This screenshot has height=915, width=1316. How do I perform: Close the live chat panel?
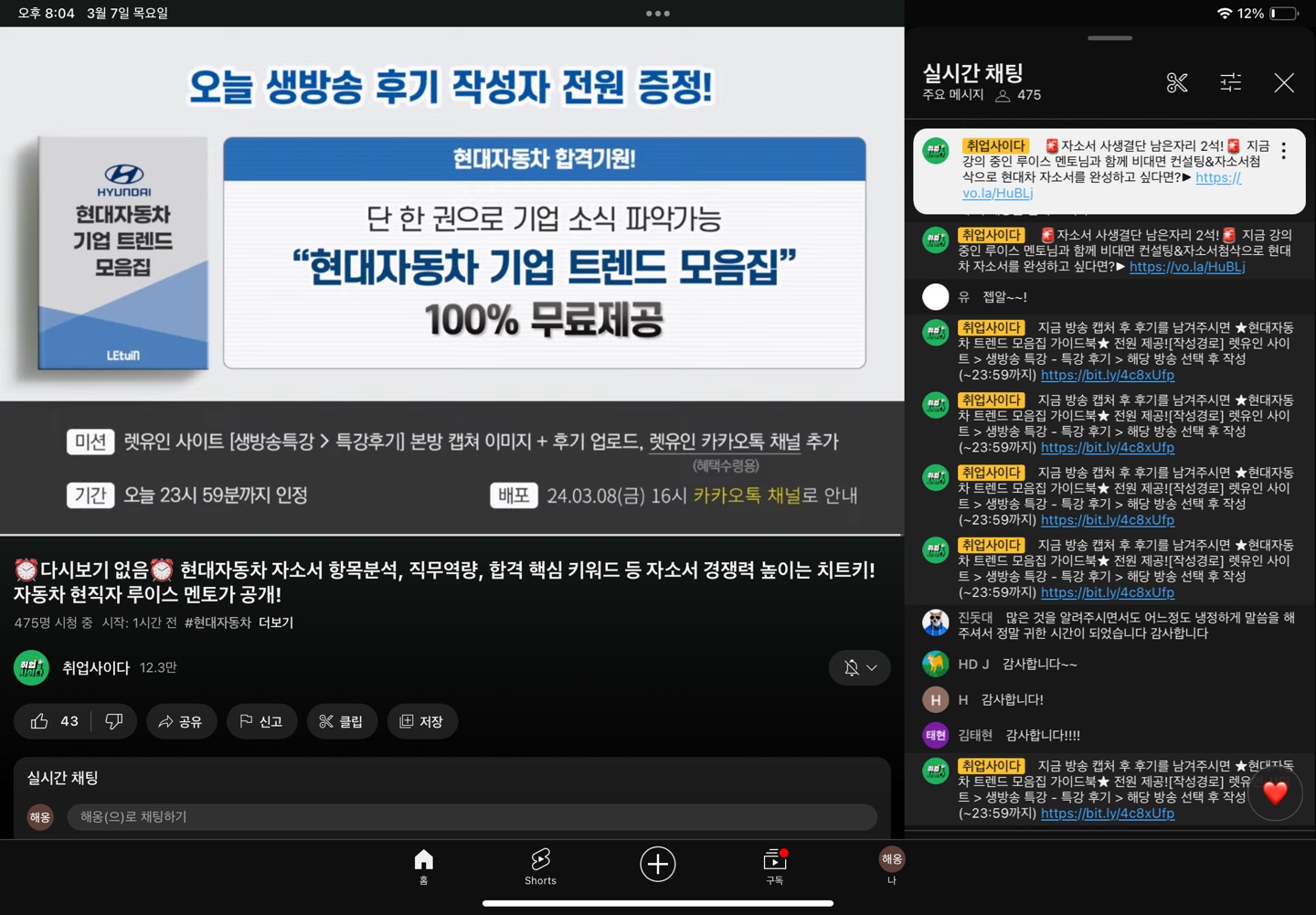(x=1283, y=83)
